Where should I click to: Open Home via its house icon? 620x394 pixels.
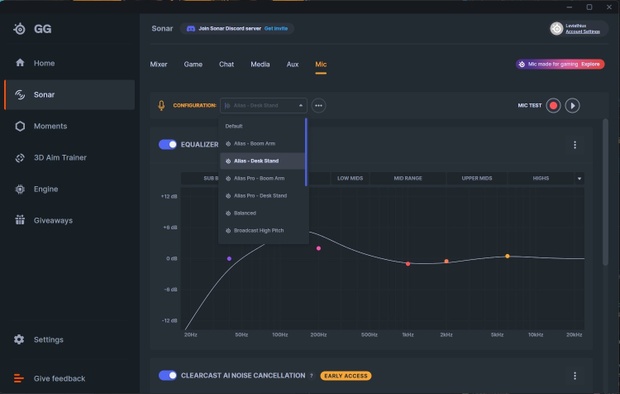click(x=20, y=63)
